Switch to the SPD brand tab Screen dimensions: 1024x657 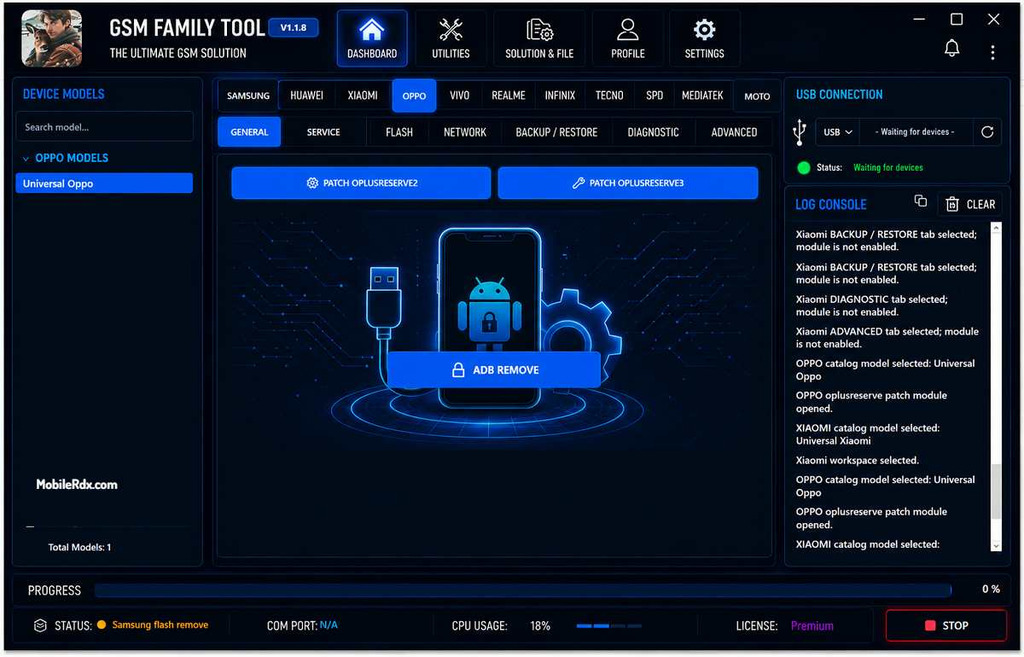point(654,95)
